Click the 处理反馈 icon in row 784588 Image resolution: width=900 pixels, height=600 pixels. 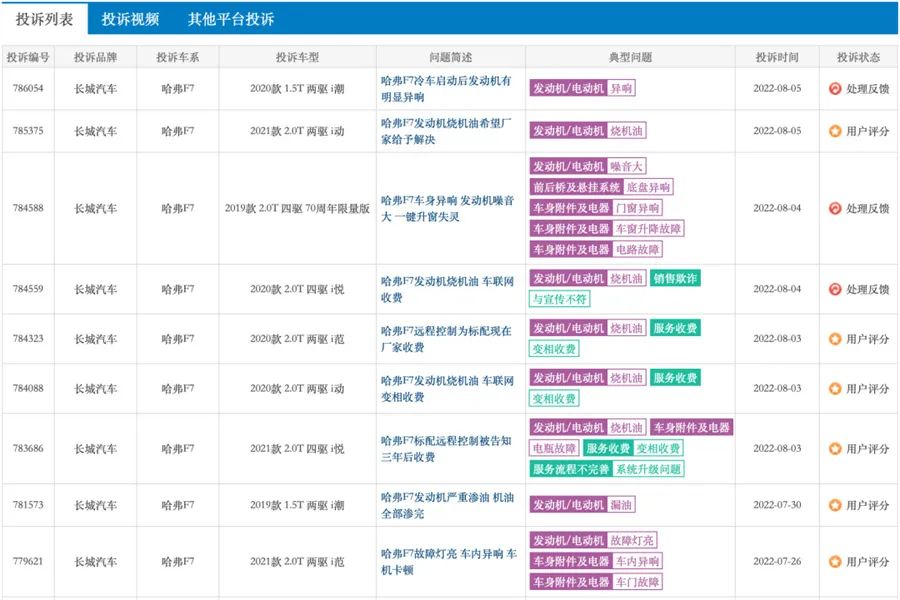point(835,208)
